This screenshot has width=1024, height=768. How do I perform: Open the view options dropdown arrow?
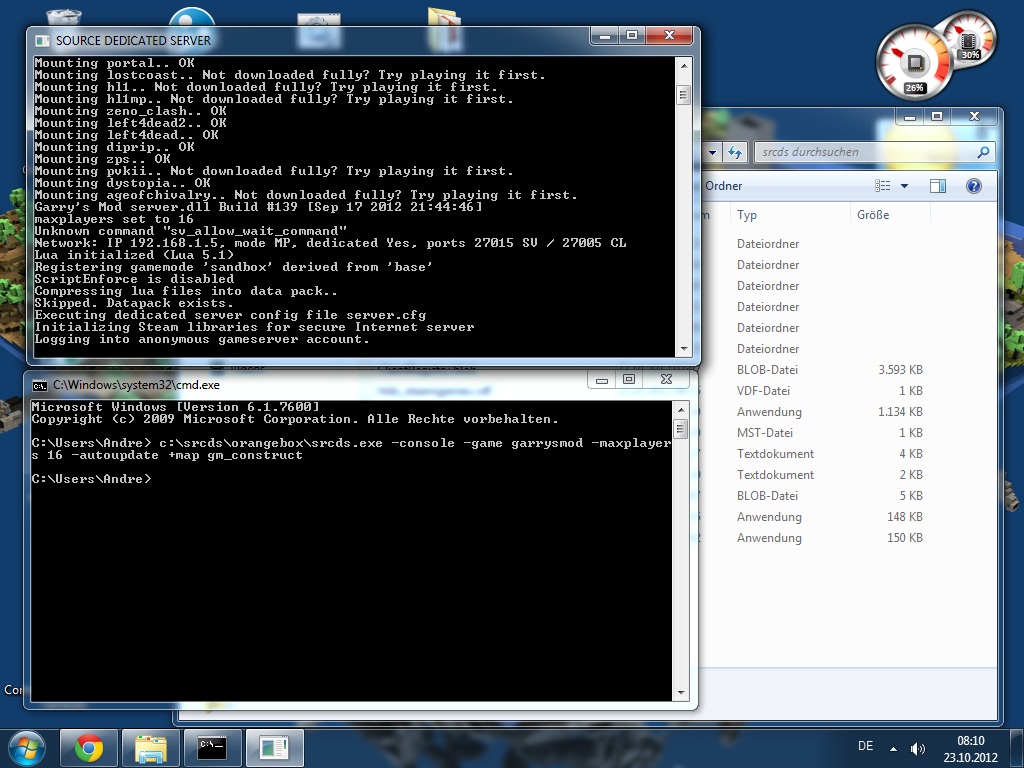click(x=904, y=186)
